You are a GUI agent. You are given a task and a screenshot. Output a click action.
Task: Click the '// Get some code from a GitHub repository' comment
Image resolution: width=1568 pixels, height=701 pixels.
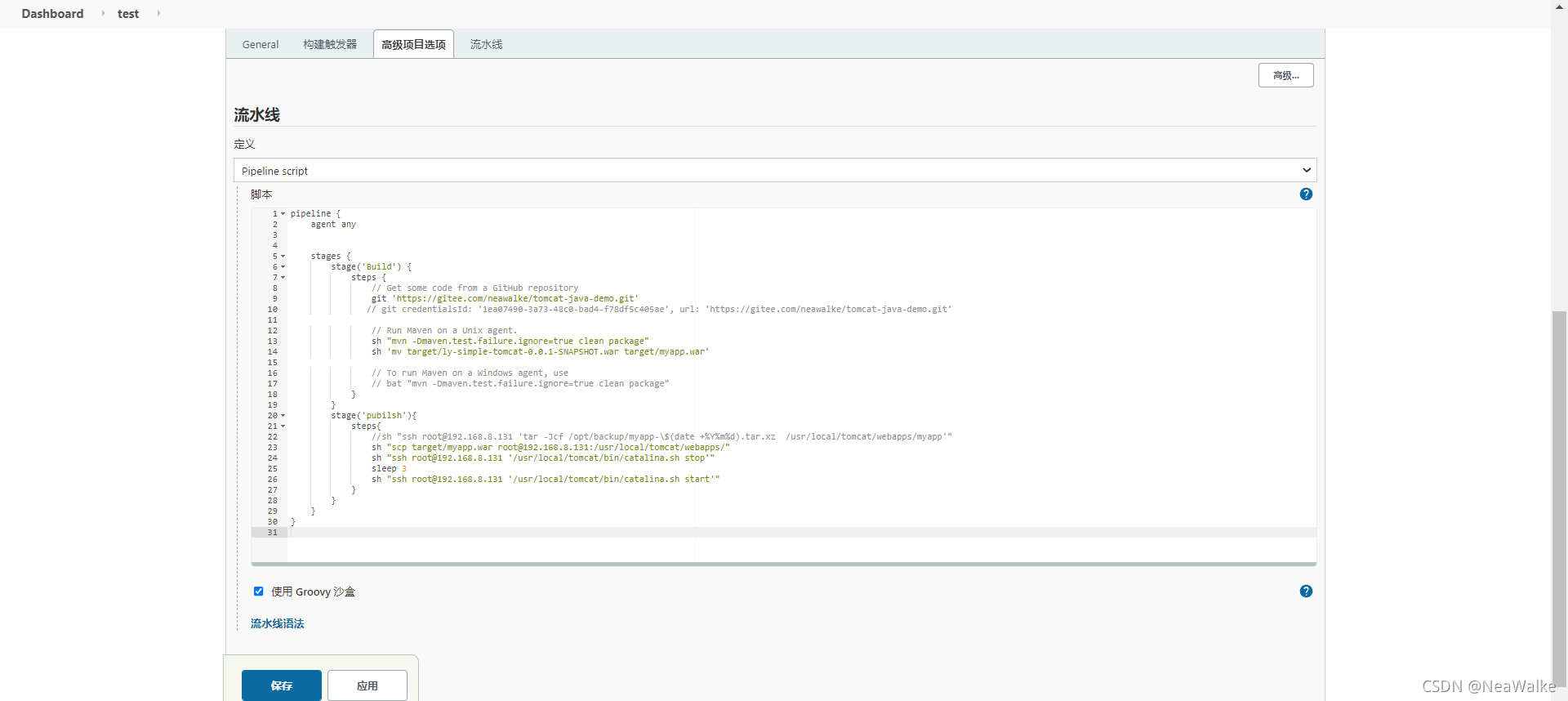pos(474,288)
